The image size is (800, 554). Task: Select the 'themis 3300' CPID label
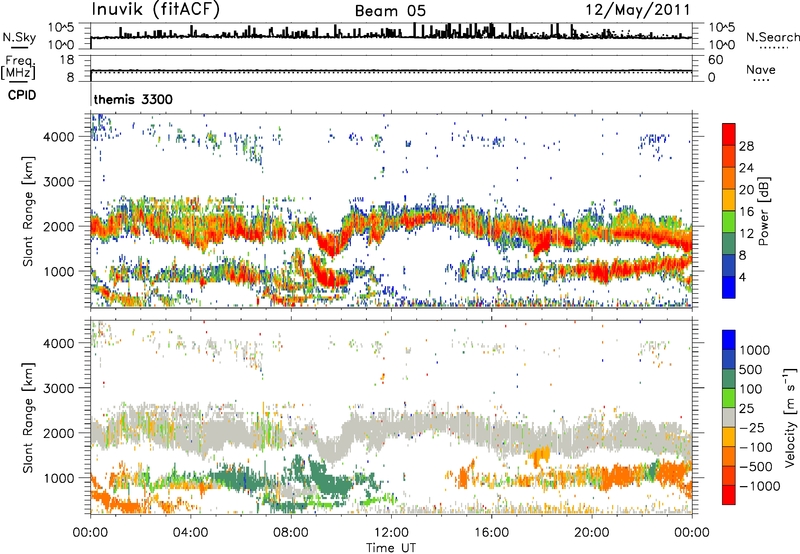[x=133, y=99]
